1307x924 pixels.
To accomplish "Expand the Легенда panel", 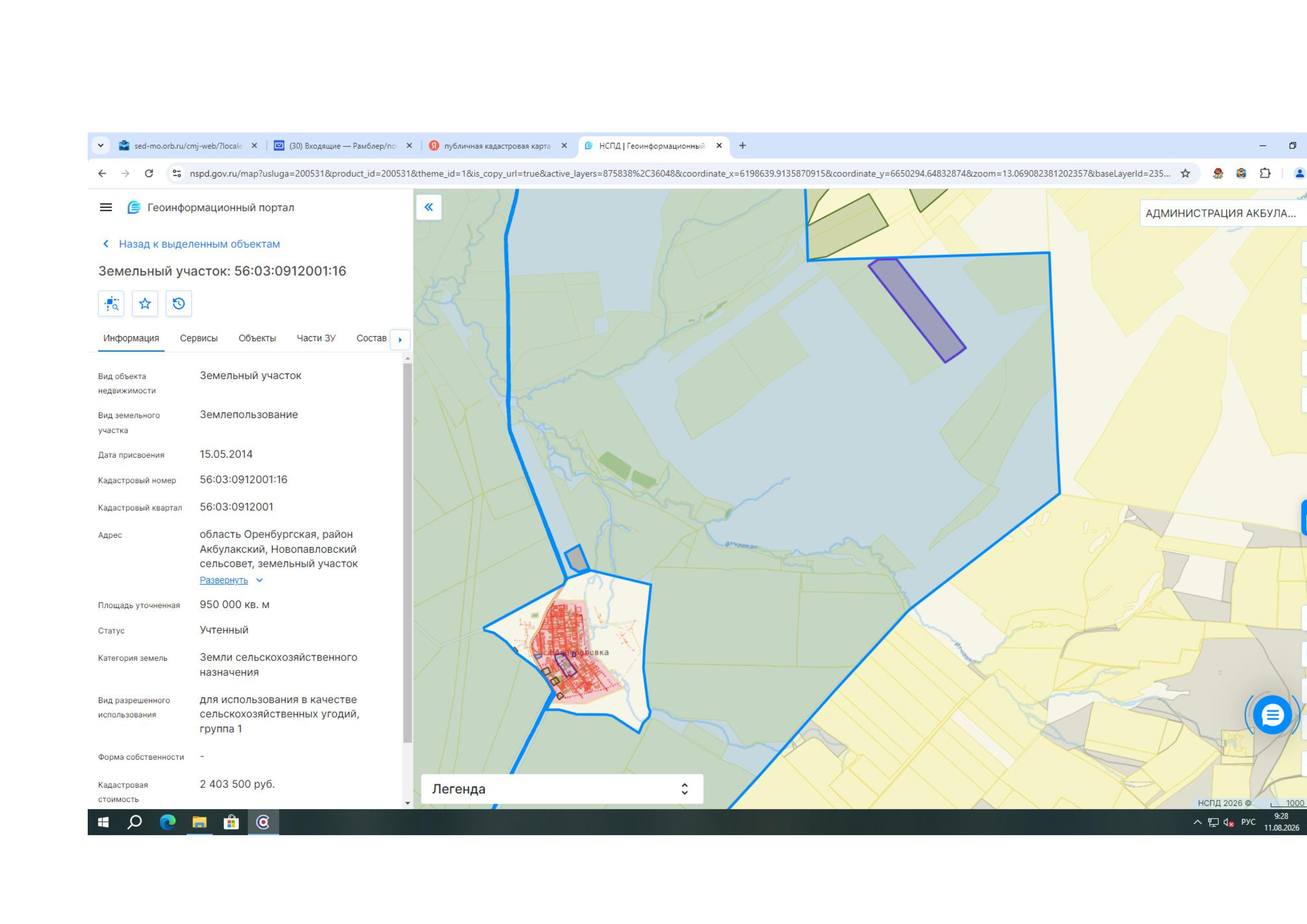I will [x=562, y=789].
